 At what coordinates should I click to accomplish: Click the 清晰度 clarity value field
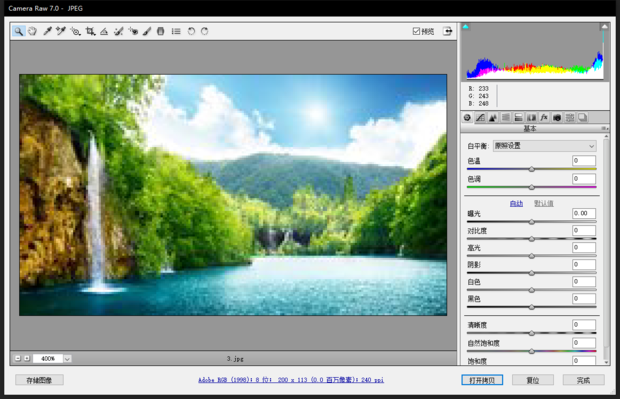[x=584, y=325]
